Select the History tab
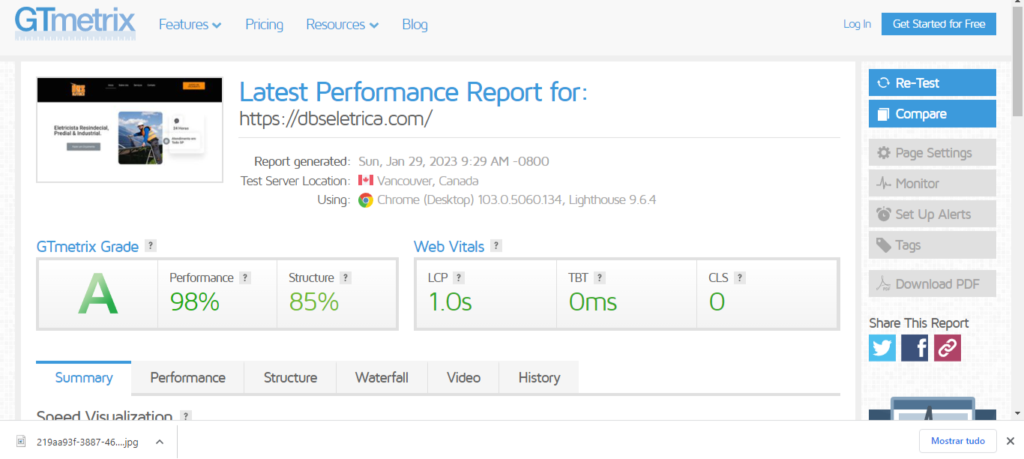Viewport: 1024px width, 459px height. pos(539,378)
